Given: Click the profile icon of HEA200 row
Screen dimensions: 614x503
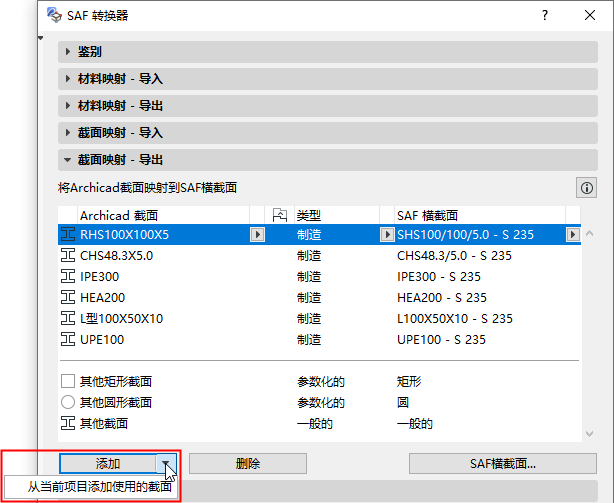Looking at the screenshot, I should pyautogui.click(x=68, y=297).
